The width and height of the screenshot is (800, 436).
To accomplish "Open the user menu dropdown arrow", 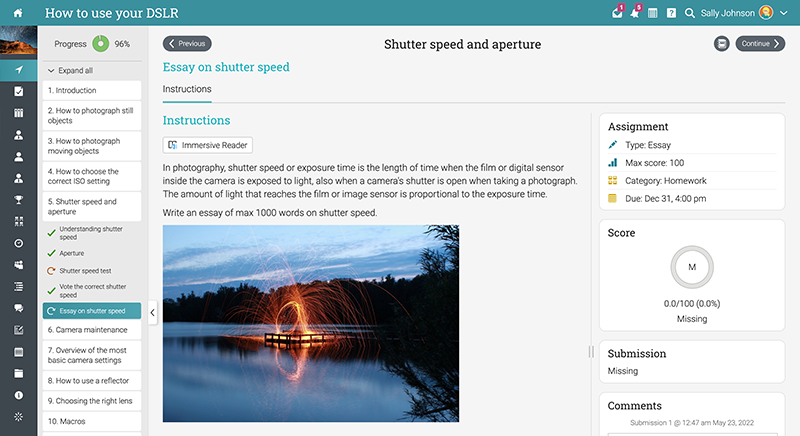I will pos(784,13).
